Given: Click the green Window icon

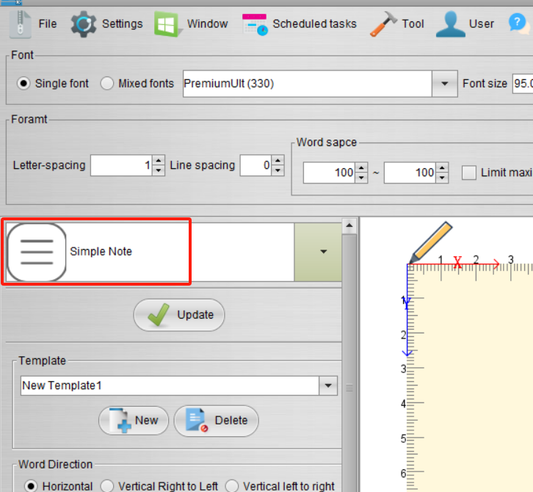Looking at the screenshot, I should coord(167,24).
